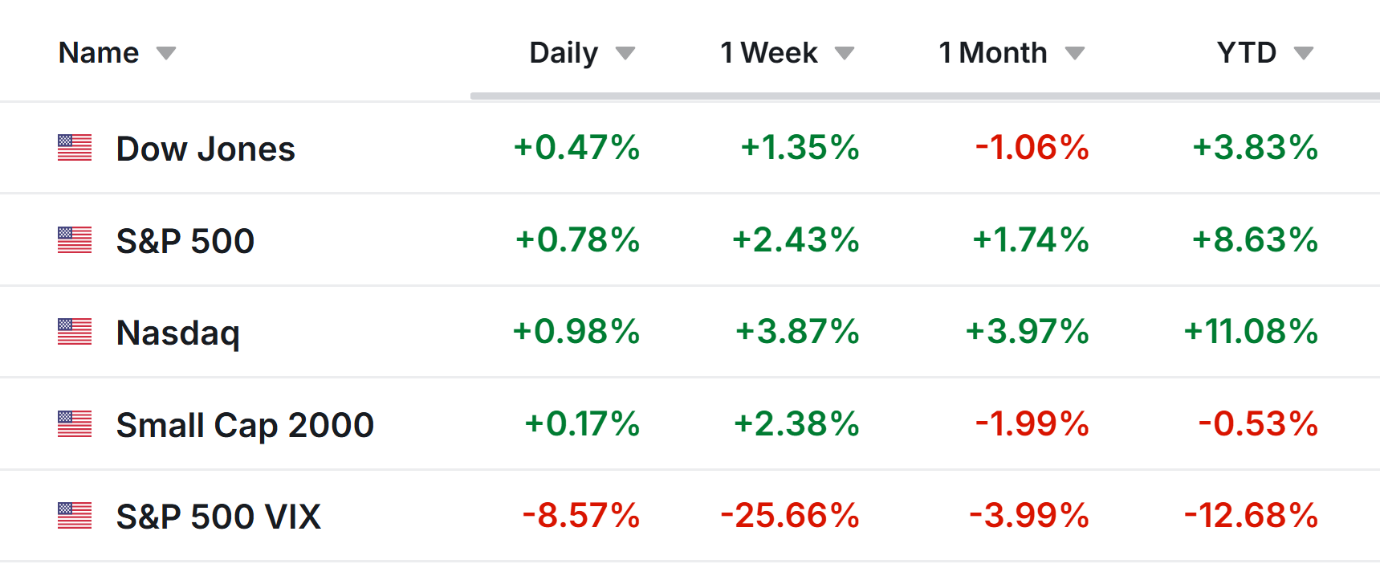Click VIX 1 Week value -25.66%

coord(790,516)
